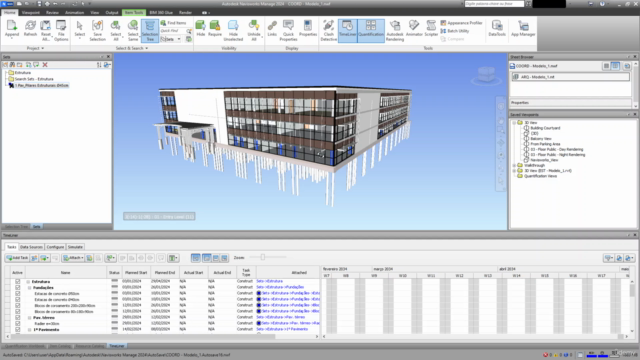
Task: Adjust the TimeLiner Zoom slider
Action: (263, 257)
